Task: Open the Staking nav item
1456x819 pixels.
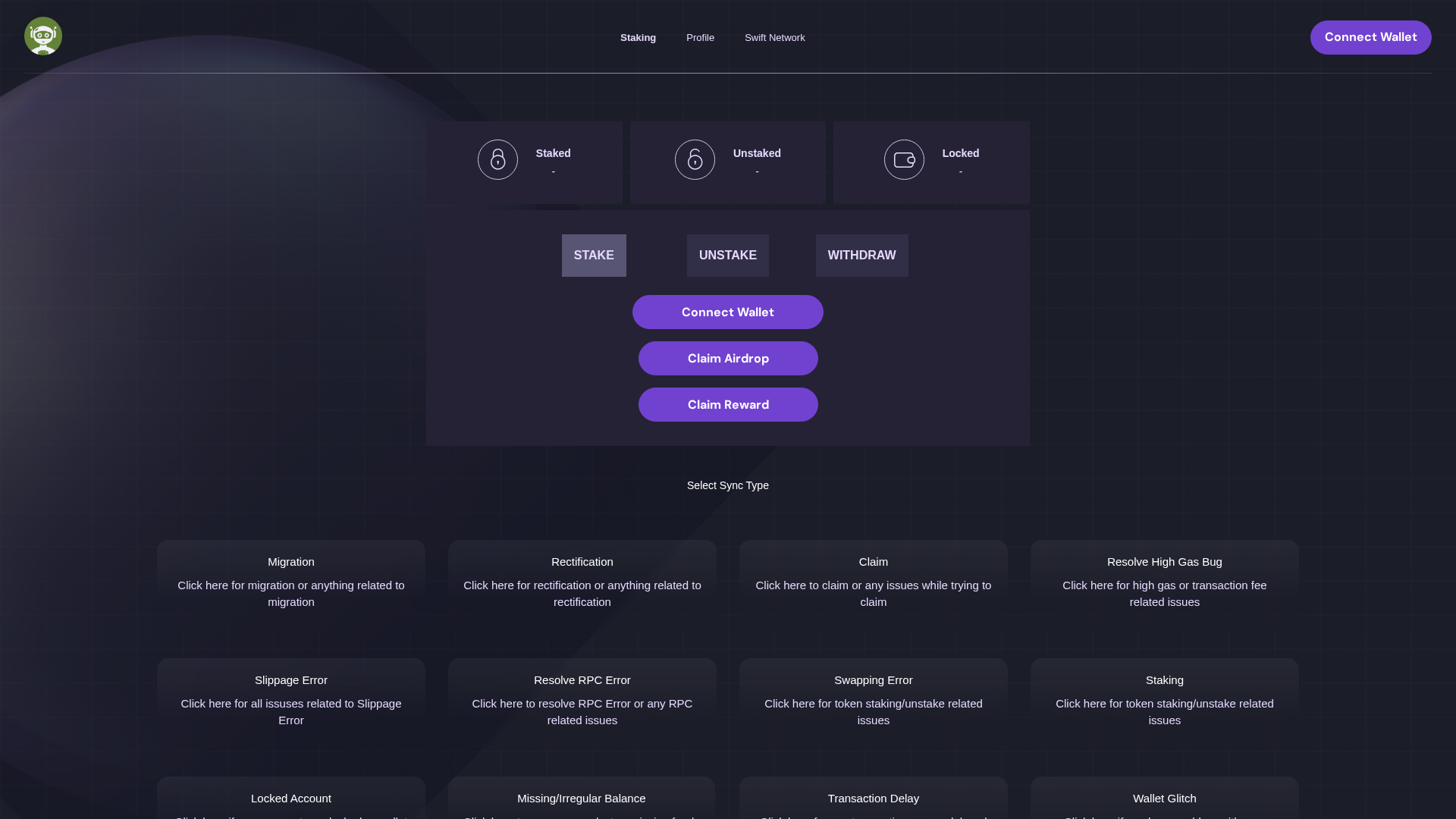Action: click(x=638, y=37)
